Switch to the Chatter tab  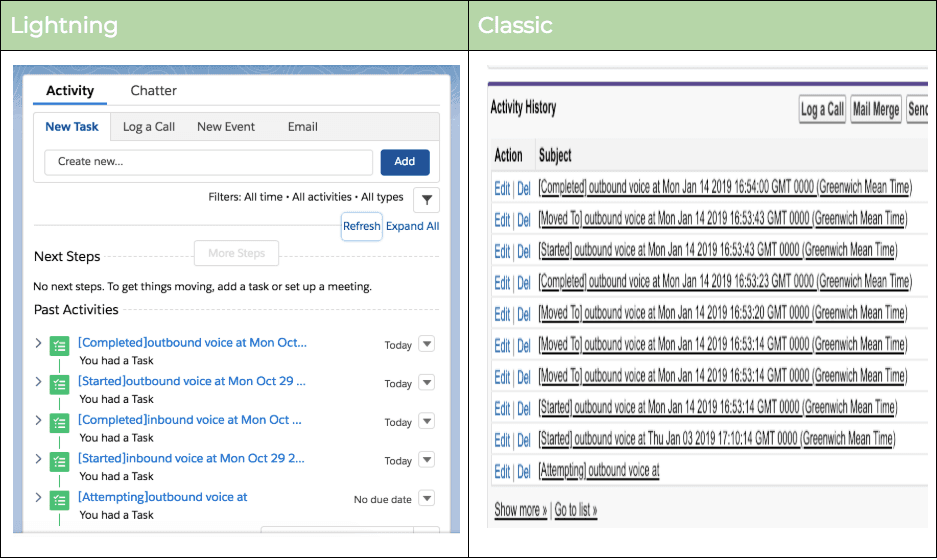(153, 91)
